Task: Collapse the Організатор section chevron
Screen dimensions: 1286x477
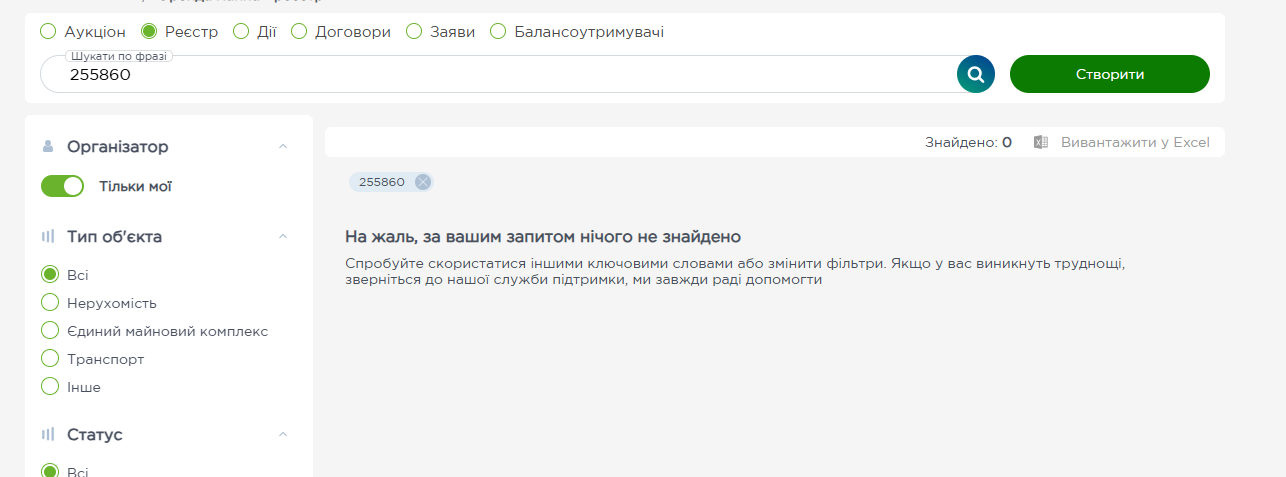Action: tap(283, 147)
